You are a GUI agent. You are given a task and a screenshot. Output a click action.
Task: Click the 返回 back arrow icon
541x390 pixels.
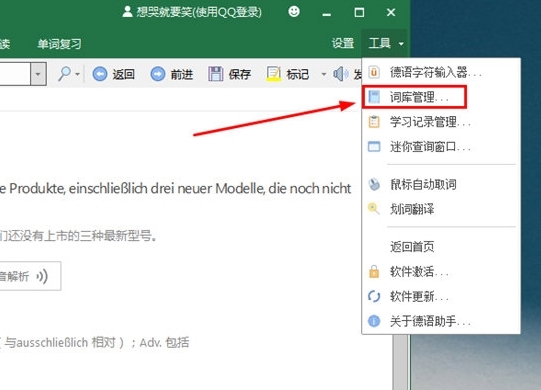[x=100, y=74]
